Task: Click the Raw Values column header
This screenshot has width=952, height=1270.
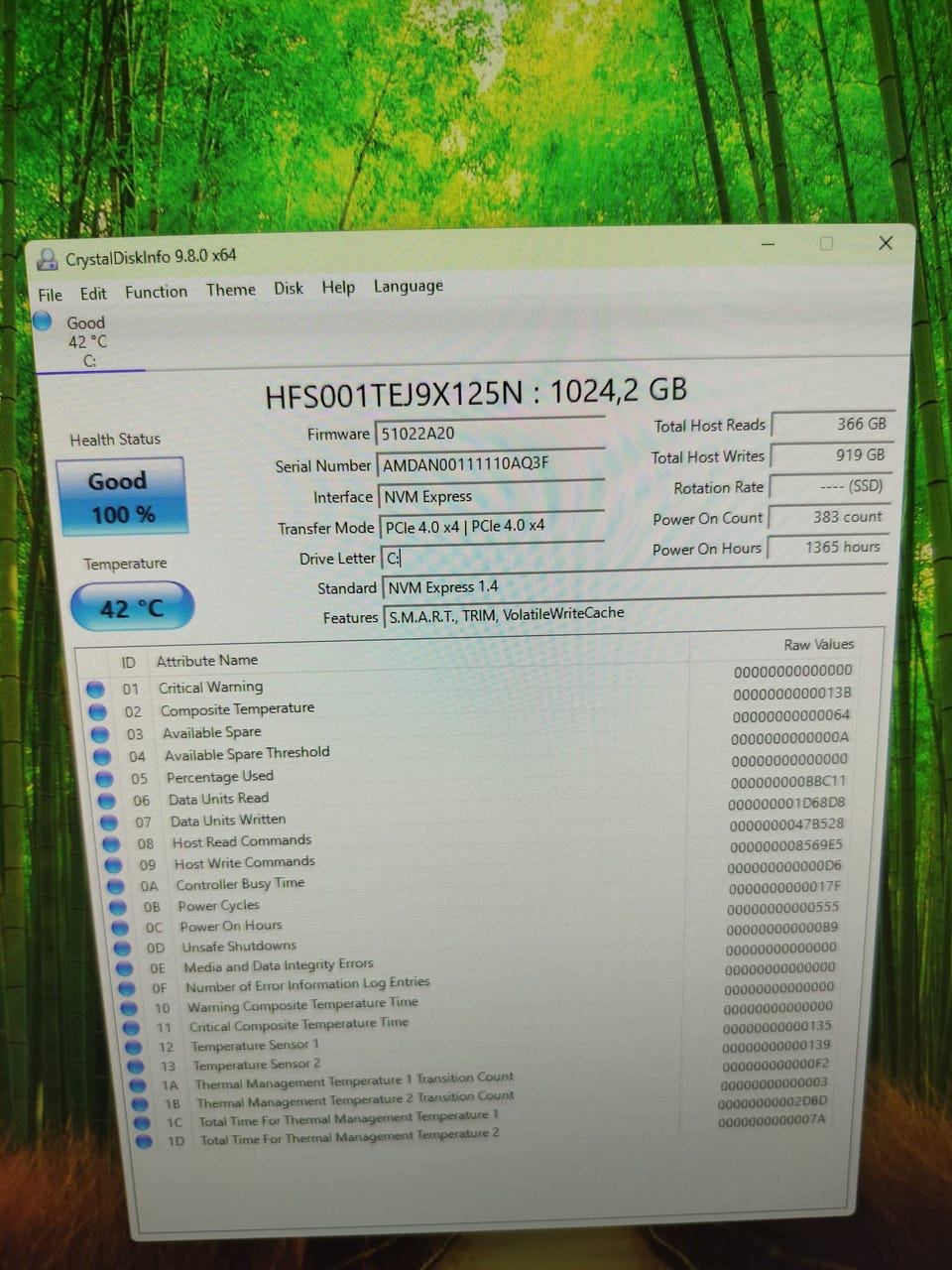Action: click(819, 644)
